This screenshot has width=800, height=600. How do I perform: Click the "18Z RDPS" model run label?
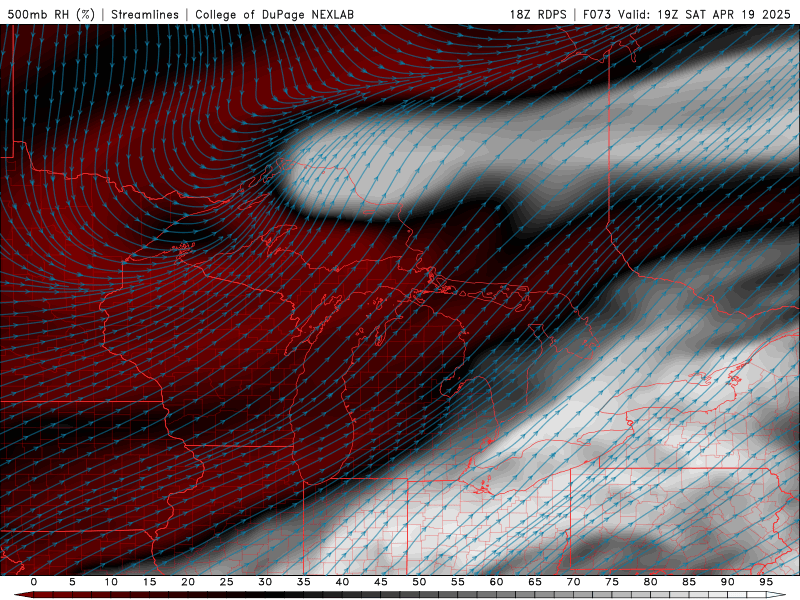pyautogui.click(x=538, y=14)
